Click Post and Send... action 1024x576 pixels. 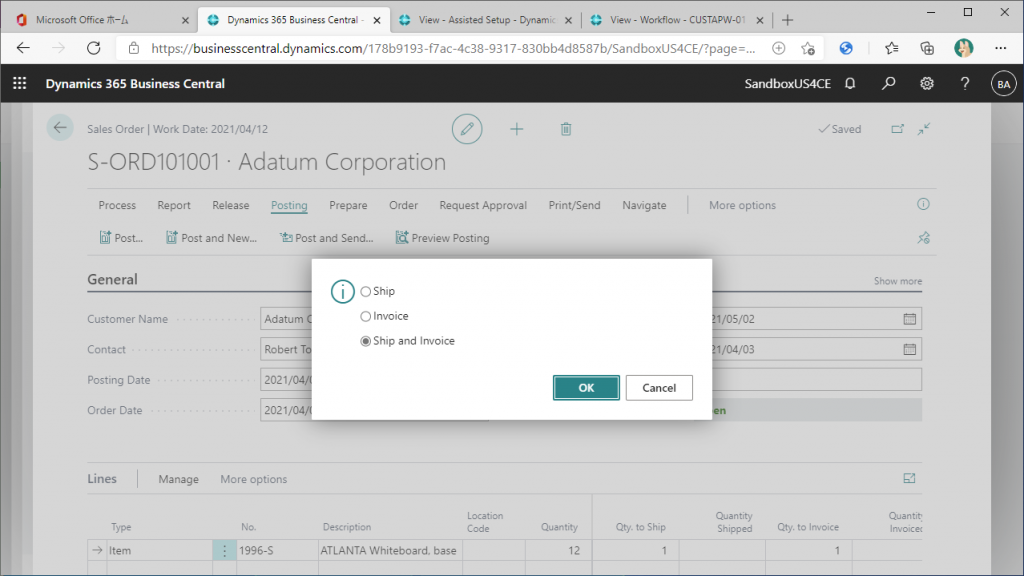[327, 238]
